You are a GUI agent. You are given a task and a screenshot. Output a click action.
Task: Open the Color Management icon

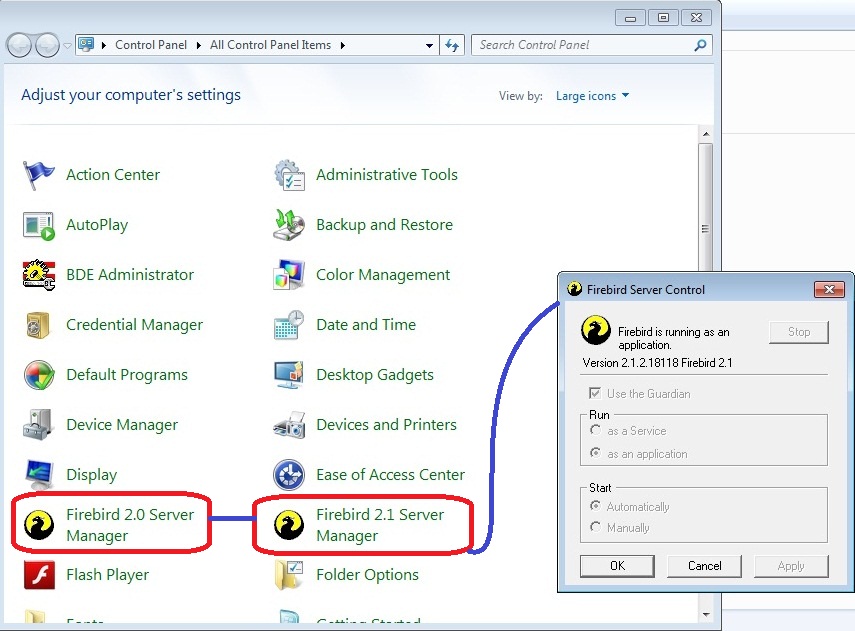tap(289, 275)
